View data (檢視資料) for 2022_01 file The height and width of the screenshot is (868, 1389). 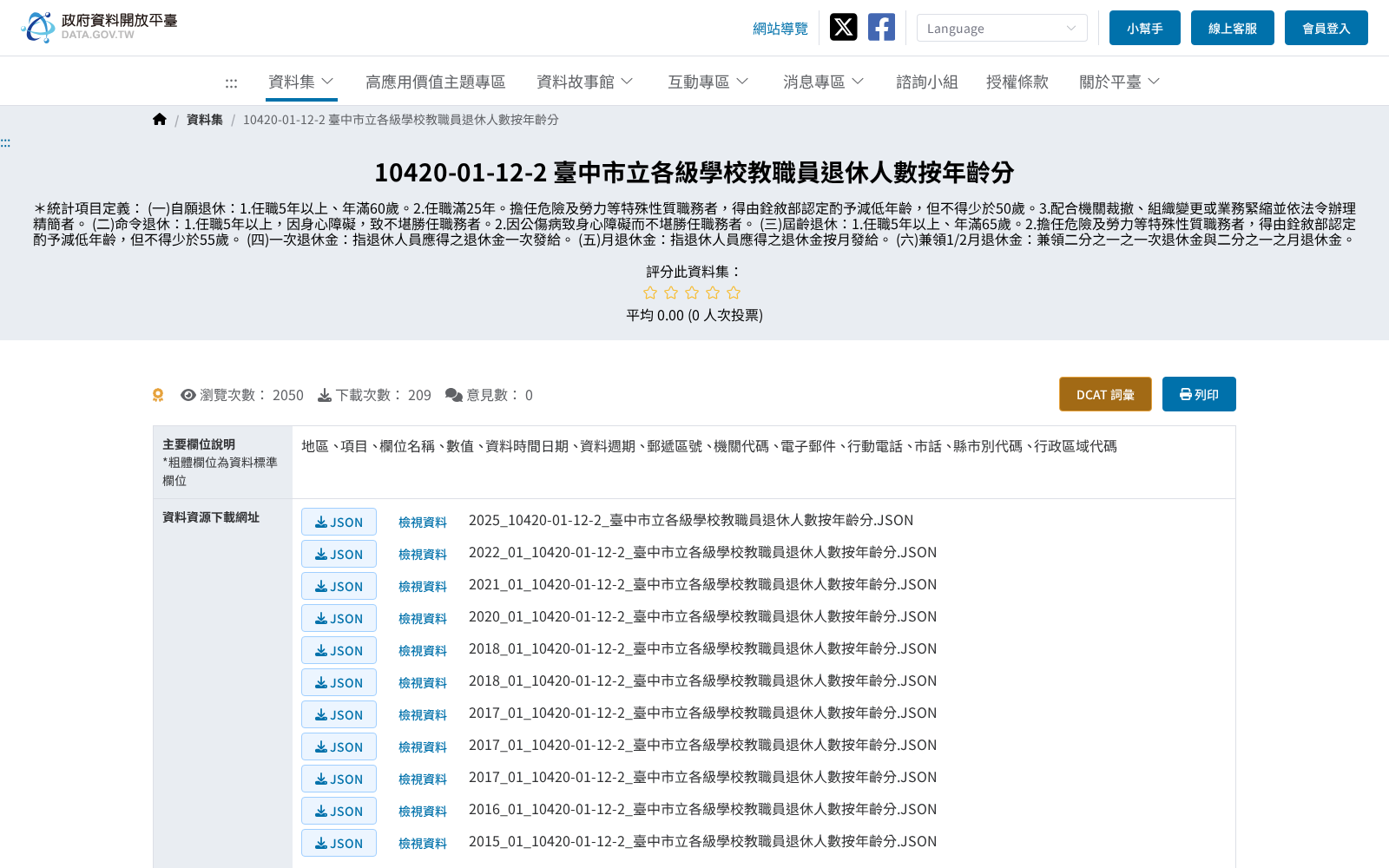pos(423,554)
